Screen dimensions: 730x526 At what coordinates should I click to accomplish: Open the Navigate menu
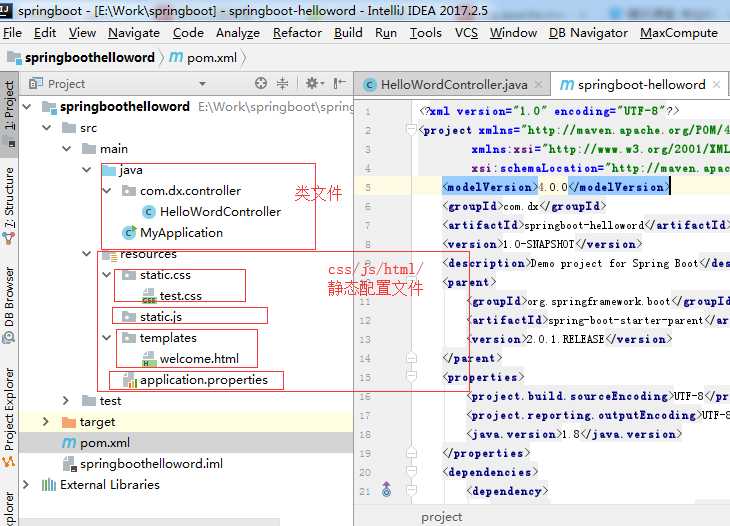(134, 33)
